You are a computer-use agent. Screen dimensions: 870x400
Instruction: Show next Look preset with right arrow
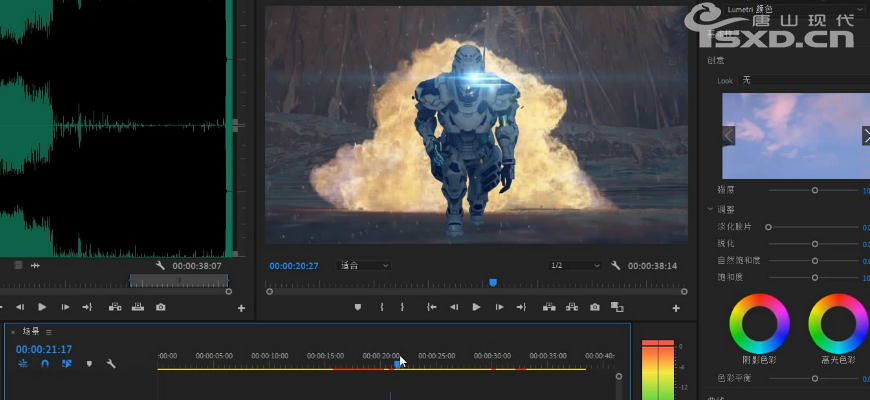pos(866,135)
